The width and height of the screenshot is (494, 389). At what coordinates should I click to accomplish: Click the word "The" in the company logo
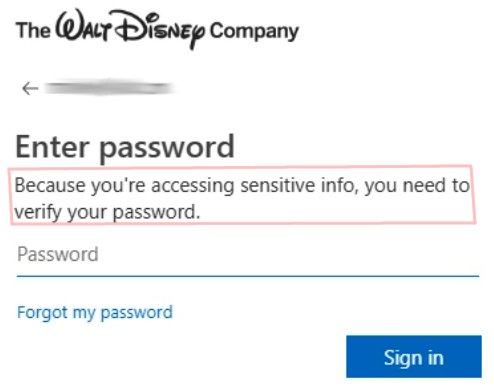point(33,30)
